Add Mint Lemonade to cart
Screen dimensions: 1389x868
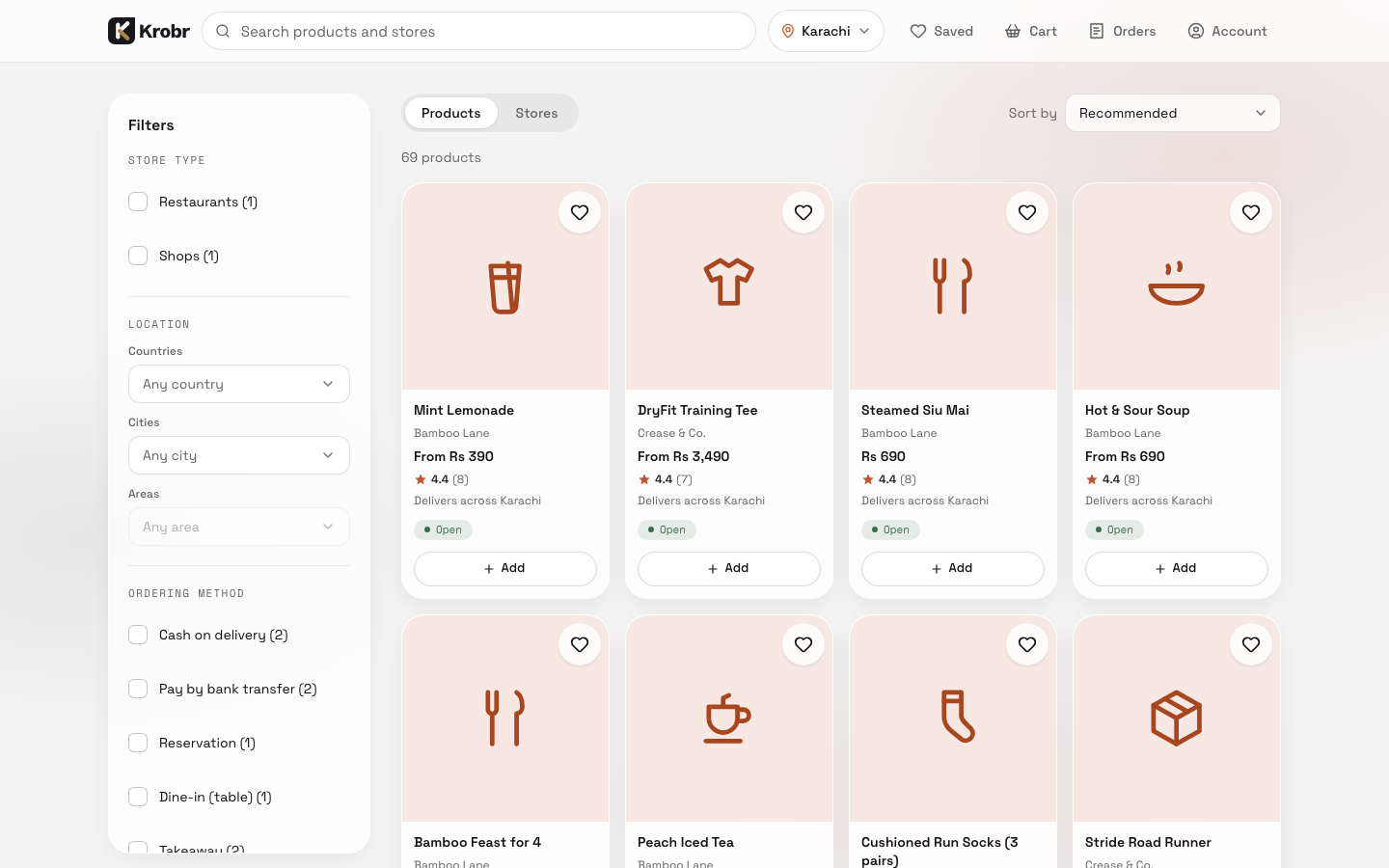[505, 569]
